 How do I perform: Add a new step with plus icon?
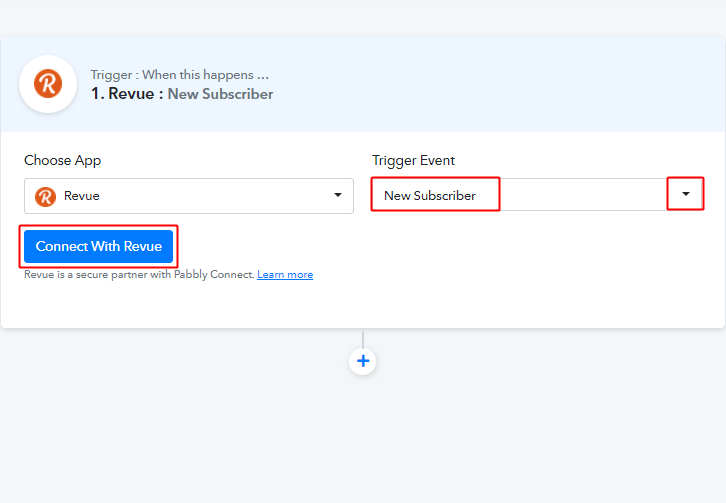[363, 361]
